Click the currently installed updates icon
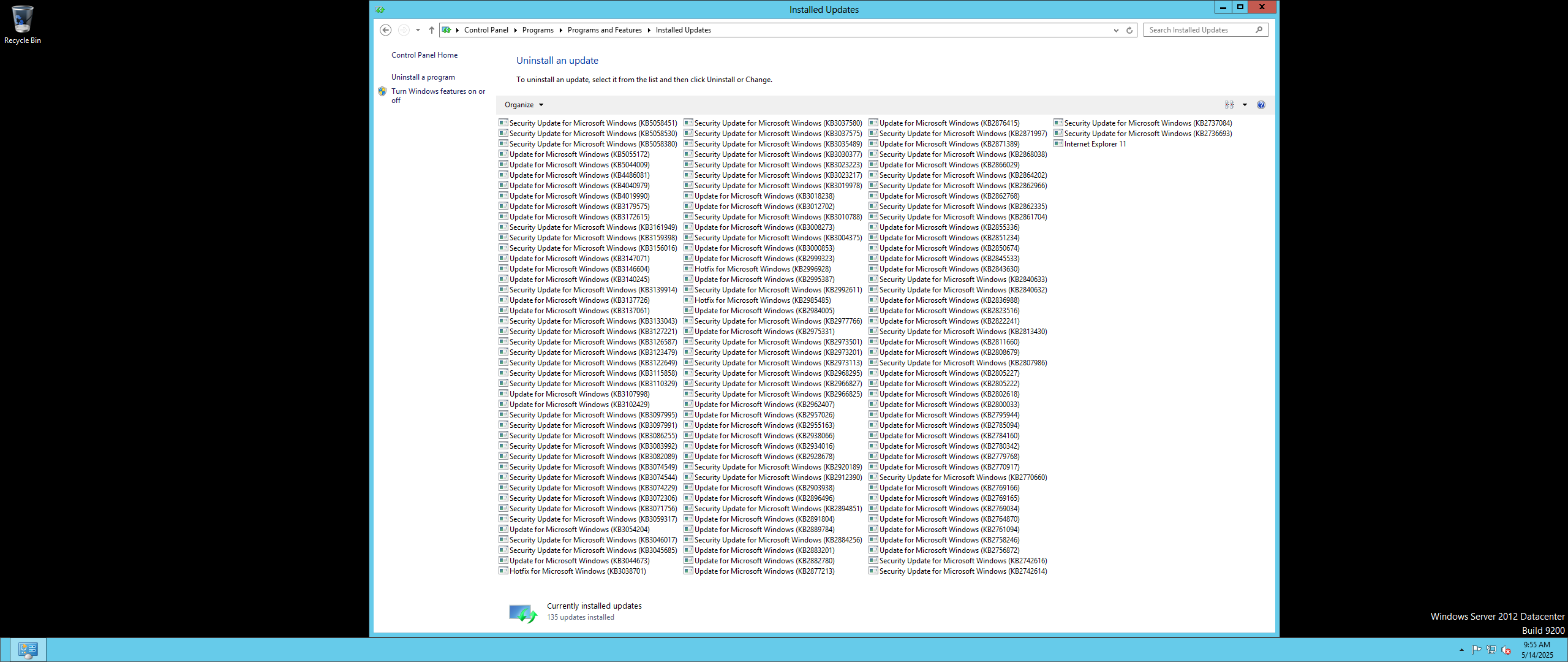Screen dimensions: 1568x662 [523, 613]
